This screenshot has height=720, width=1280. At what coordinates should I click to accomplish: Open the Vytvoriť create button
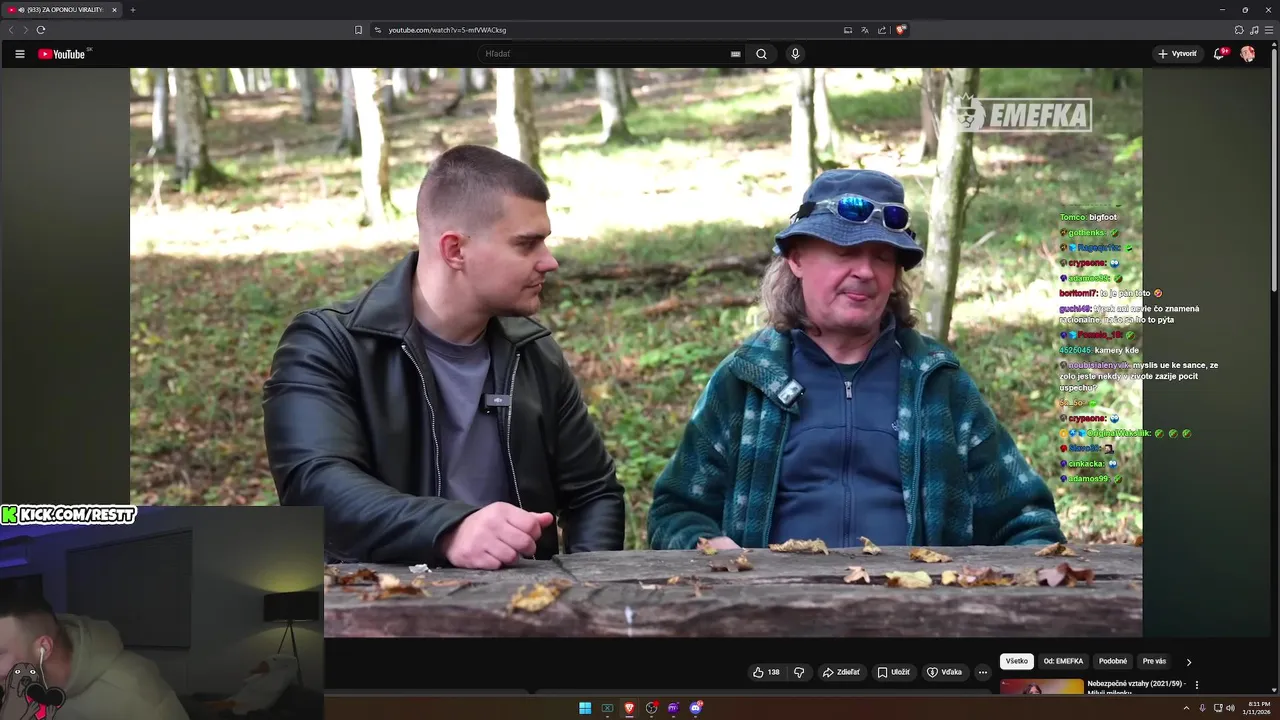1177,54
